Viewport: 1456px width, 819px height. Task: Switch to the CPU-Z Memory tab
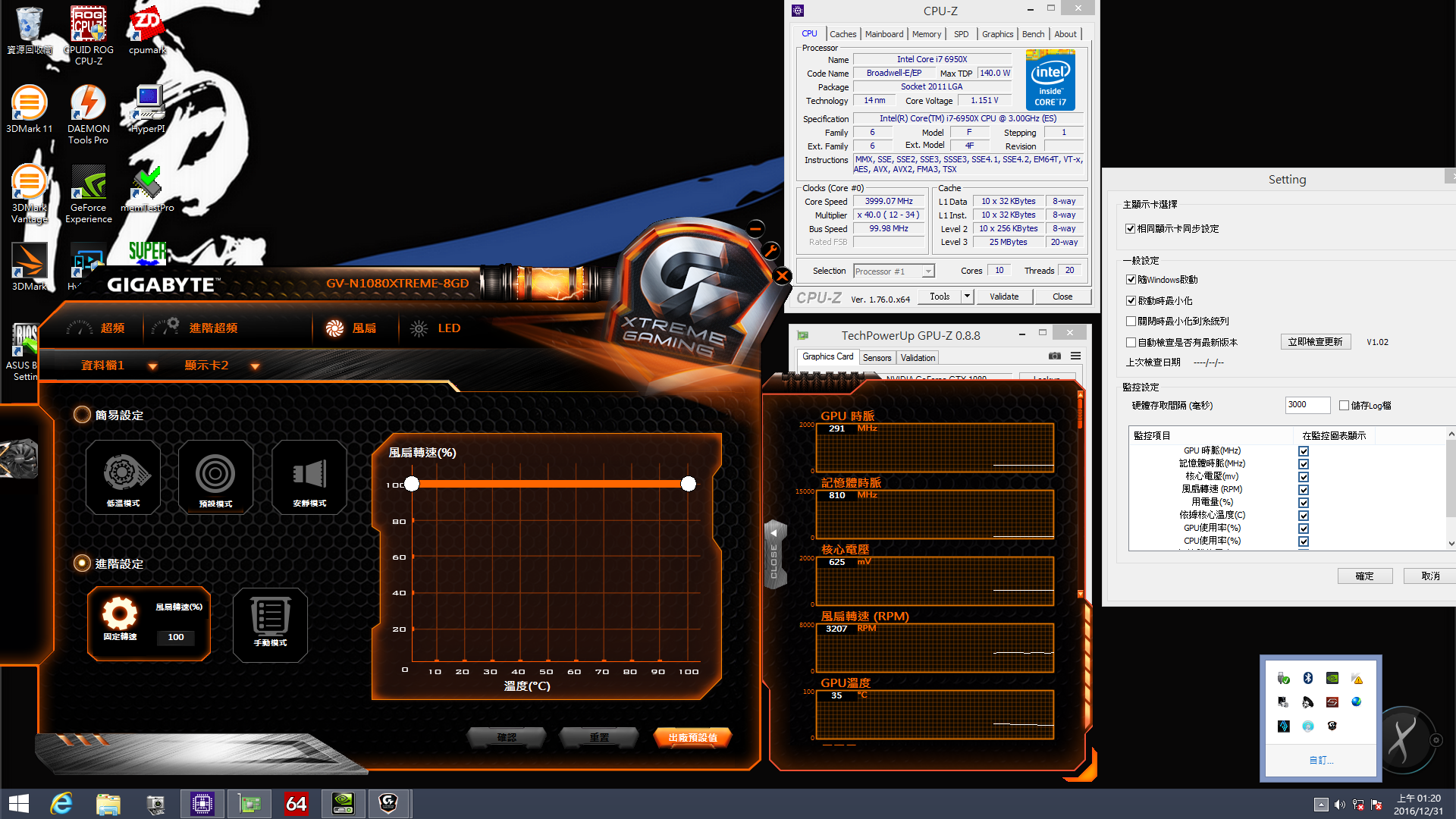click(x=927, y=34)
